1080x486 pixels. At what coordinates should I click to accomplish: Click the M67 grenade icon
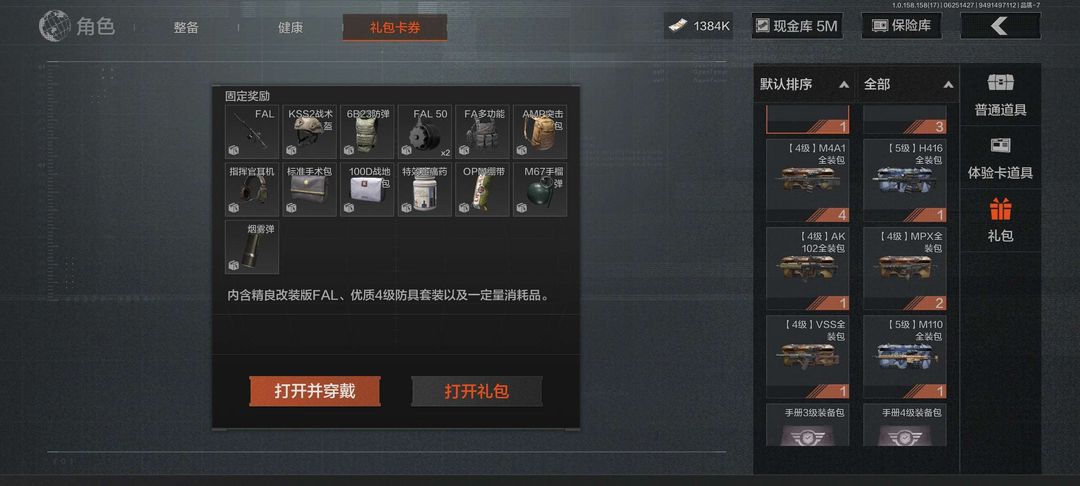click(540, 189)
